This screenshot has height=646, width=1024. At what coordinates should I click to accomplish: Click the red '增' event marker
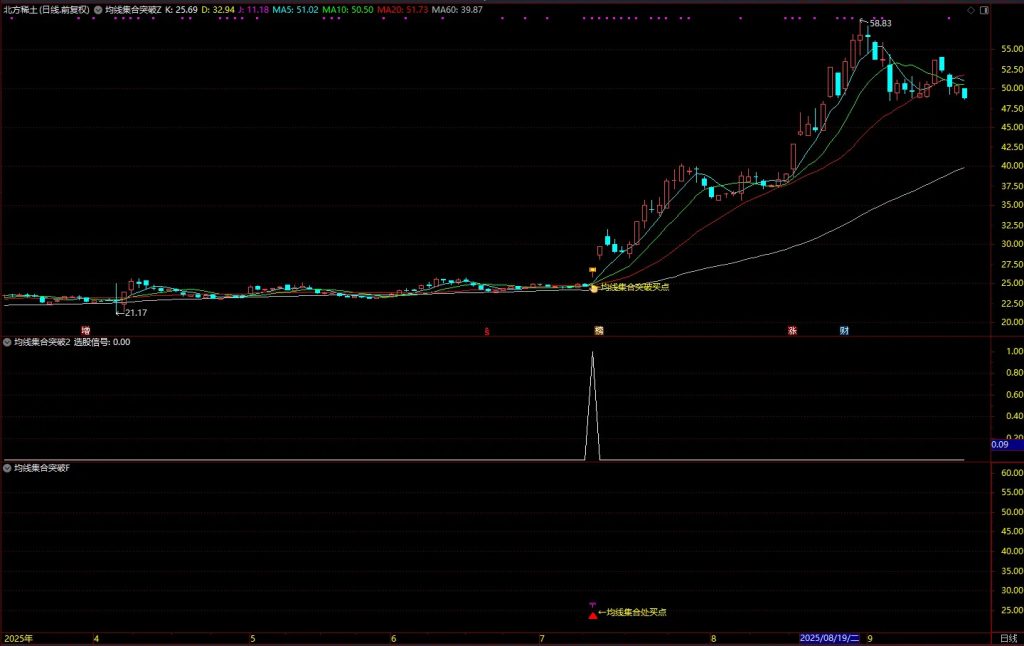tap(85, 330)
